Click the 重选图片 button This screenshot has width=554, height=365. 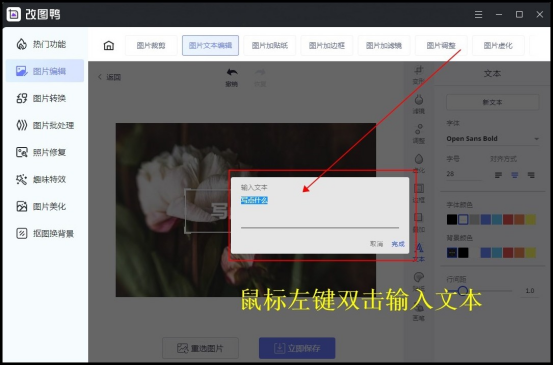pos(200,348)
